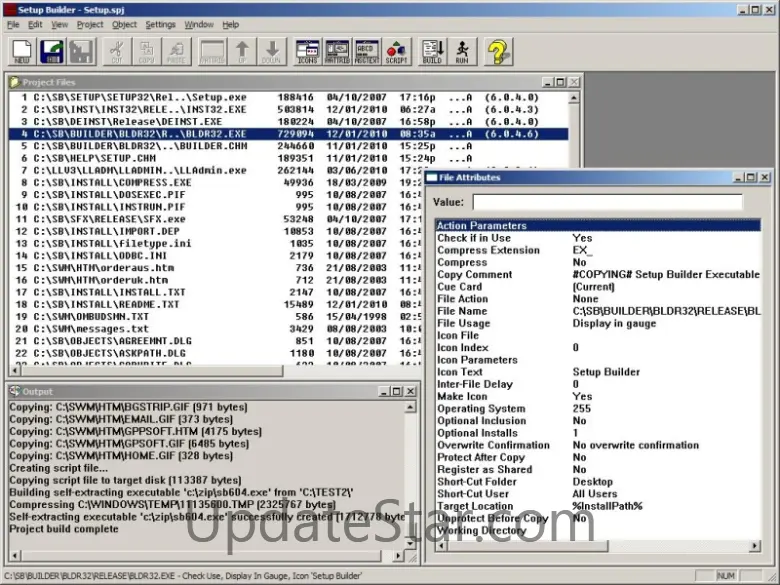Select the Action Parameters header row

(x=598, y=226)
